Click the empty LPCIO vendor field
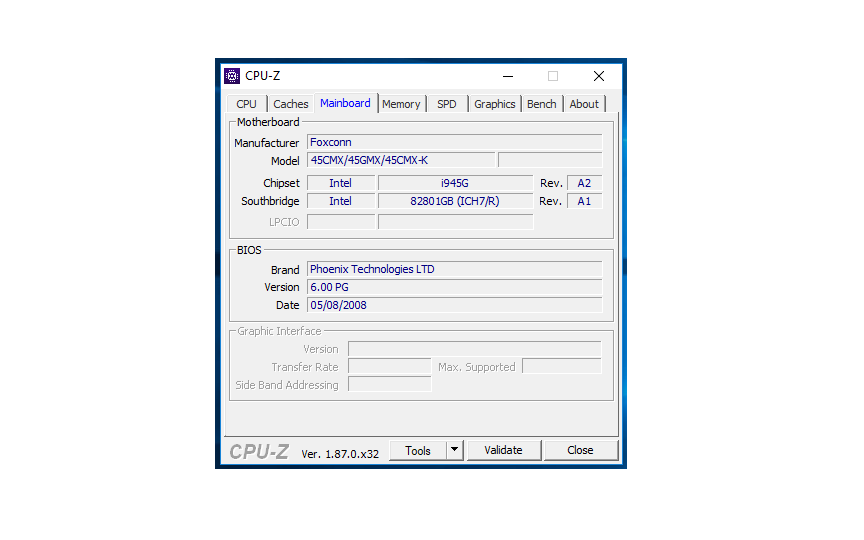The width and height of the screenshot is (864, 540). (x=341, y=222)
